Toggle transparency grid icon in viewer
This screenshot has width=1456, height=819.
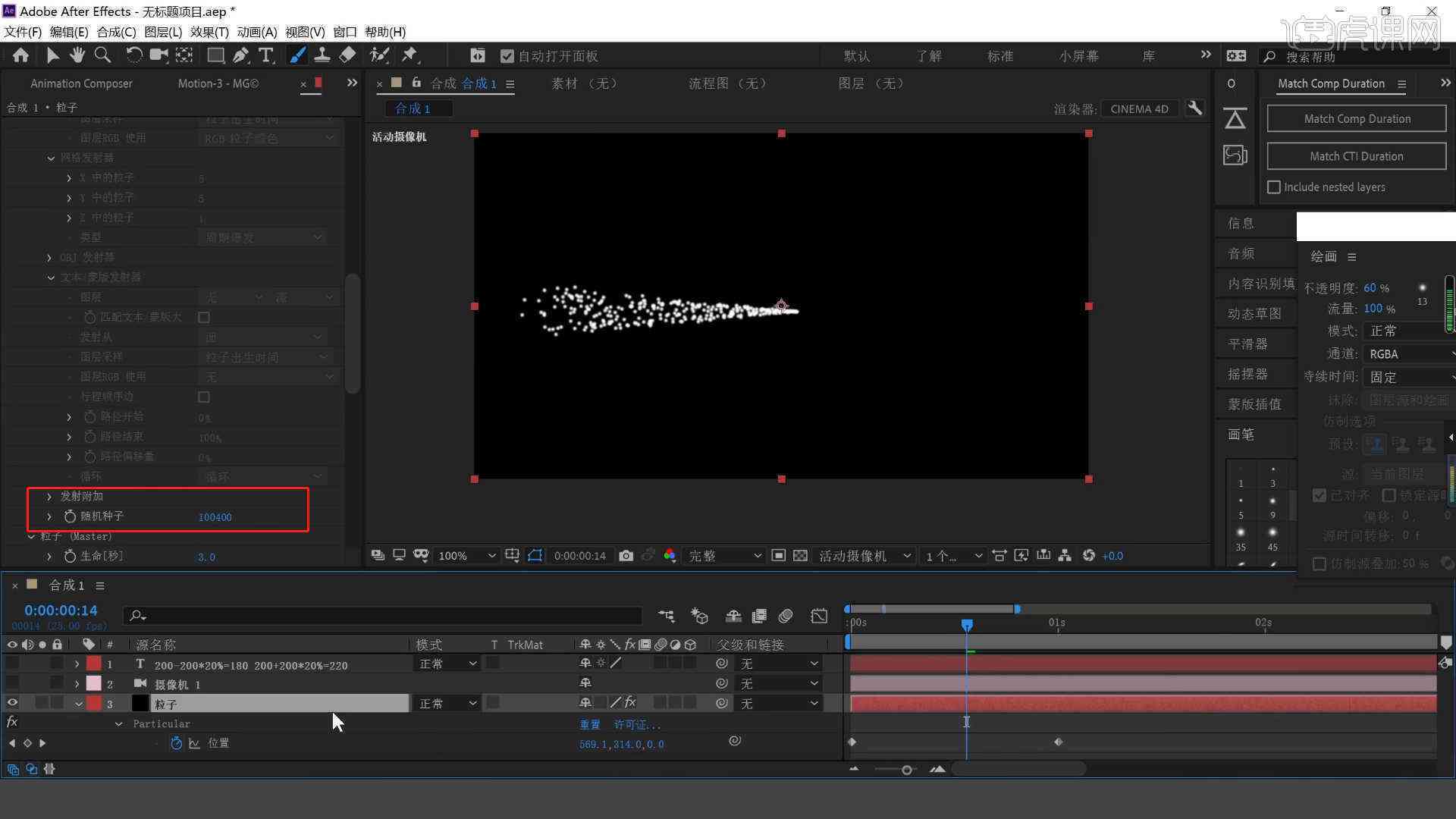[x=800, y=556]
